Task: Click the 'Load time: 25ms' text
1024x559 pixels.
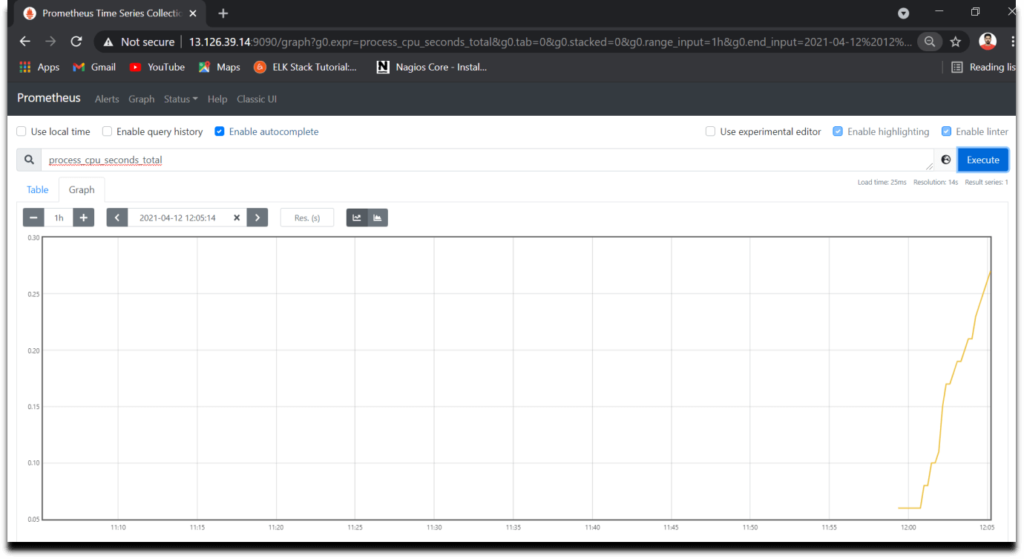Action: (x=882, y=182)
